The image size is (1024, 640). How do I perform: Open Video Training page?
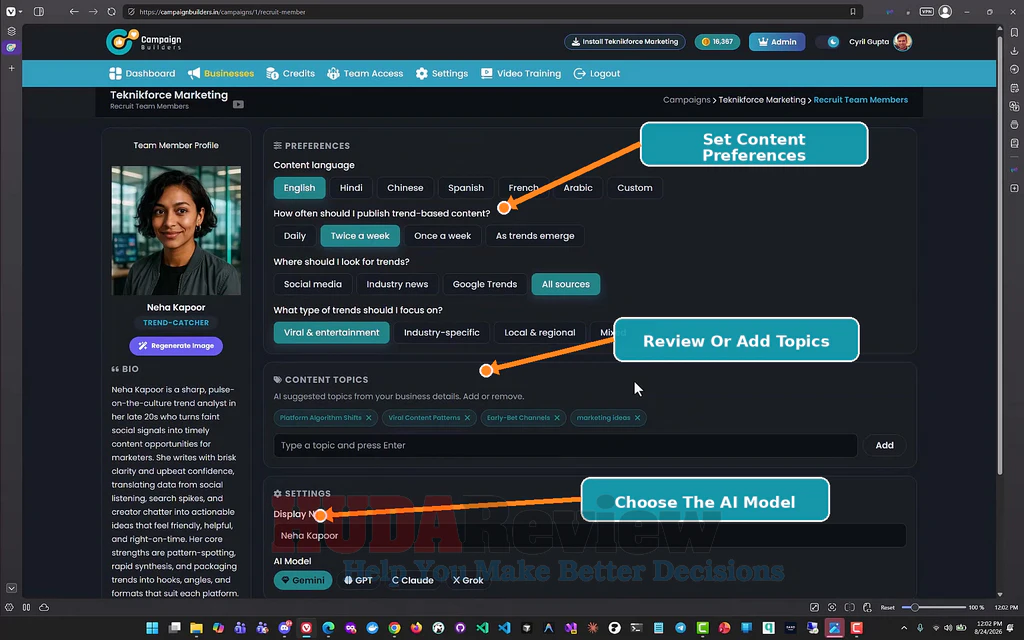point(520,74)
